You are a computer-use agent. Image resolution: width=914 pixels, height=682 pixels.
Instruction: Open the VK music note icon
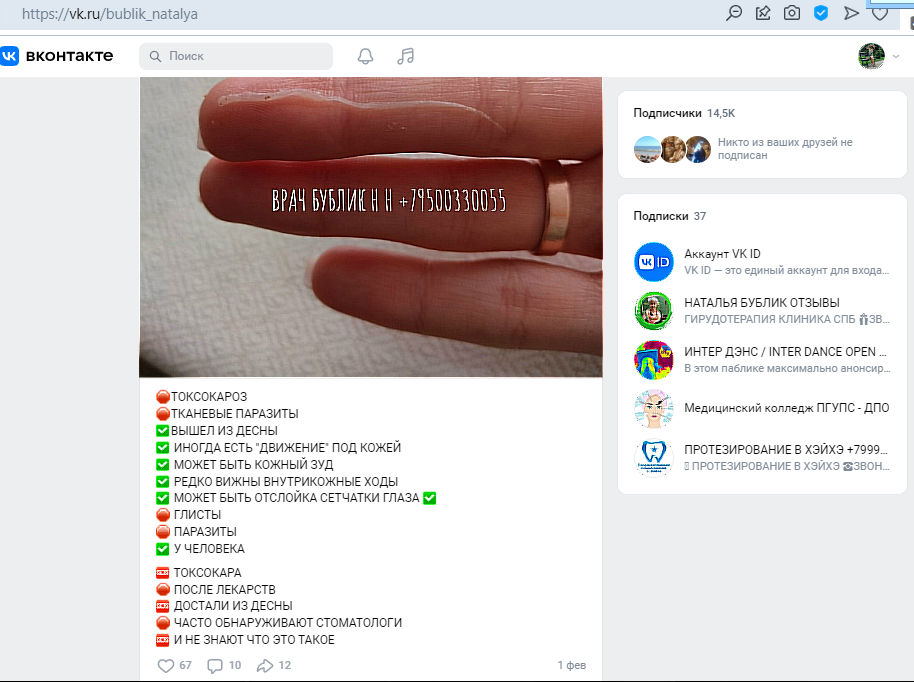point(405,56)
